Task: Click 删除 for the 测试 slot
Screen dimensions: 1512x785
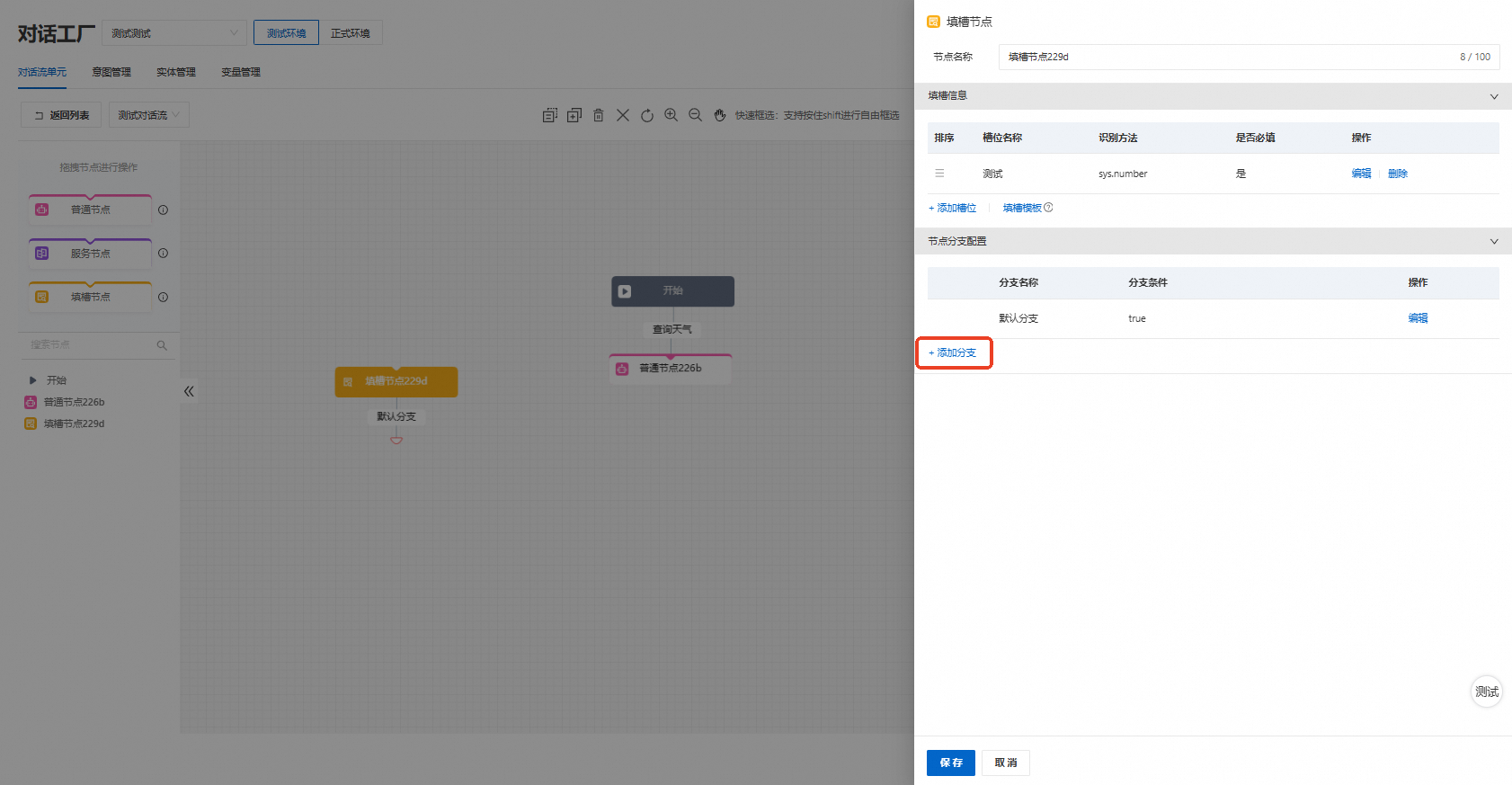Action: tap(1397, 174)
